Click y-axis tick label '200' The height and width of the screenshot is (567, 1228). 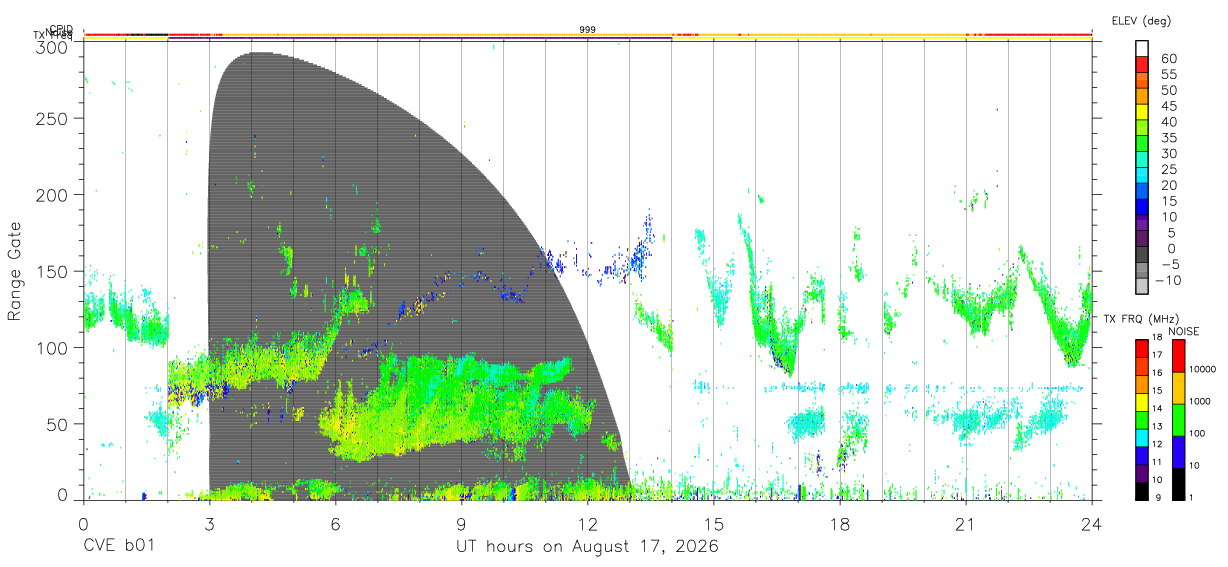[x=52, y=195]
